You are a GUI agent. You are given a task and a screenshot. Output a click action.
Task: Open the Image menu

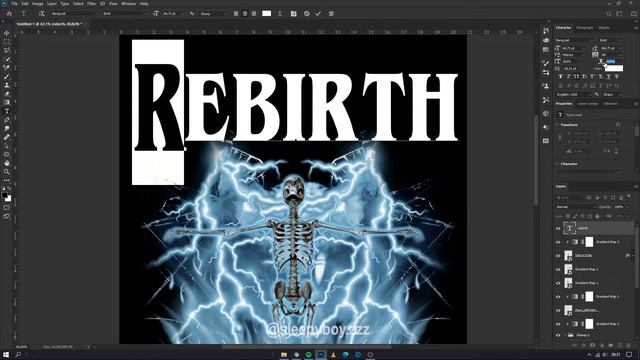point(38,4)
